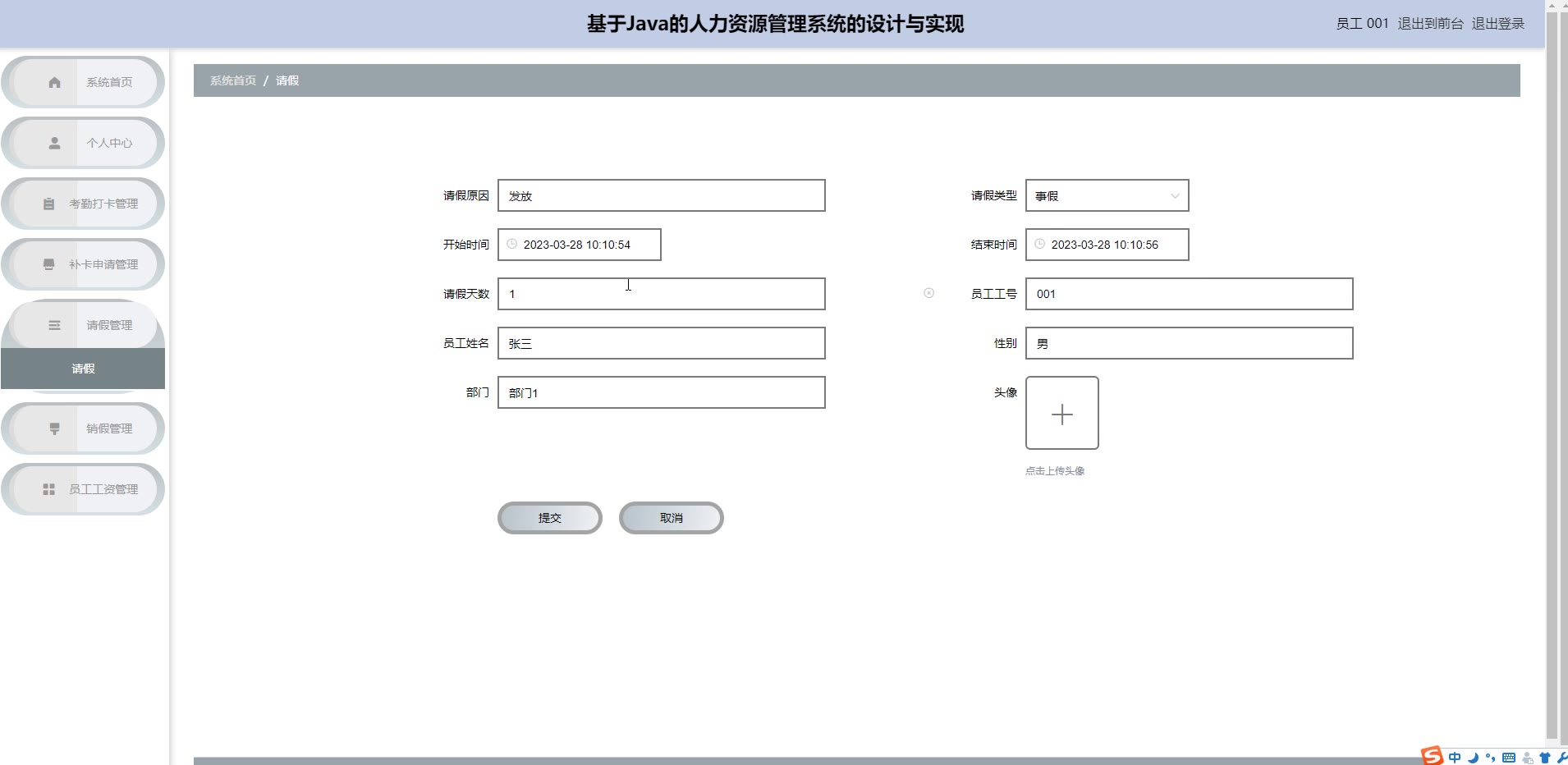
Task: Open the 开始时间 date-time picker
Action: (579, 245)
